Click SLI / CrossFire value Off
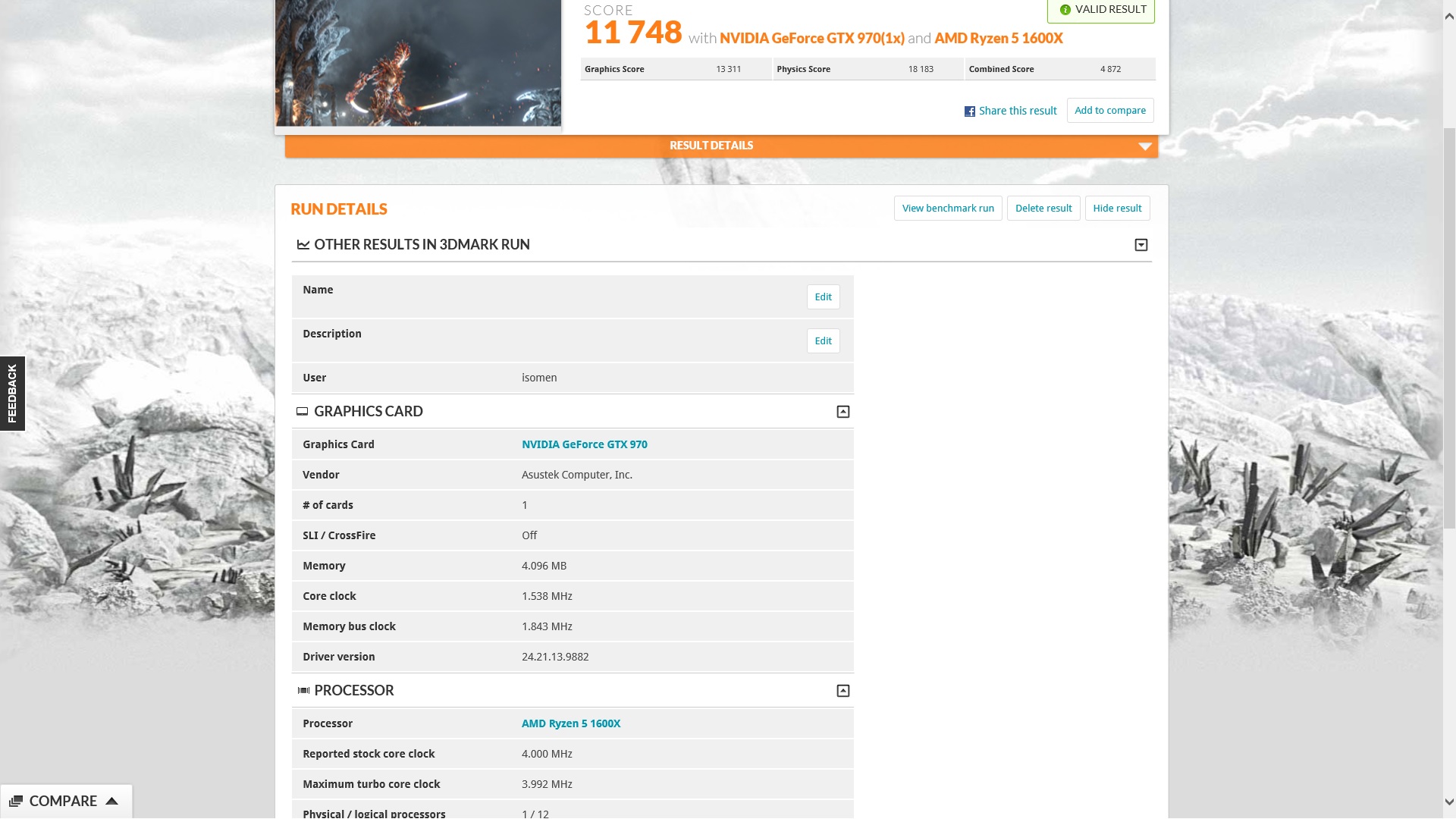Image resolution: width=1456 pixels, height=819 pixels. 529,535
